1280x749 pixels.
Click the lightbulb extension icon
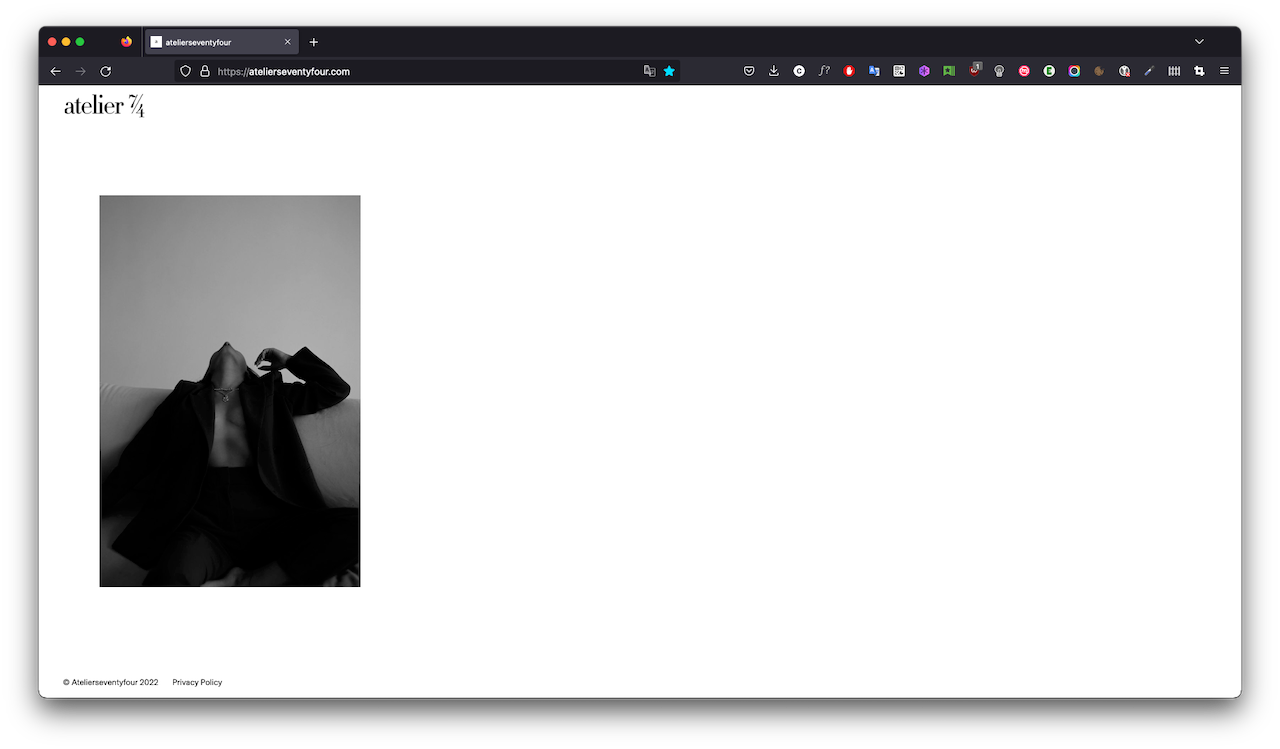(x=999, y=71)
